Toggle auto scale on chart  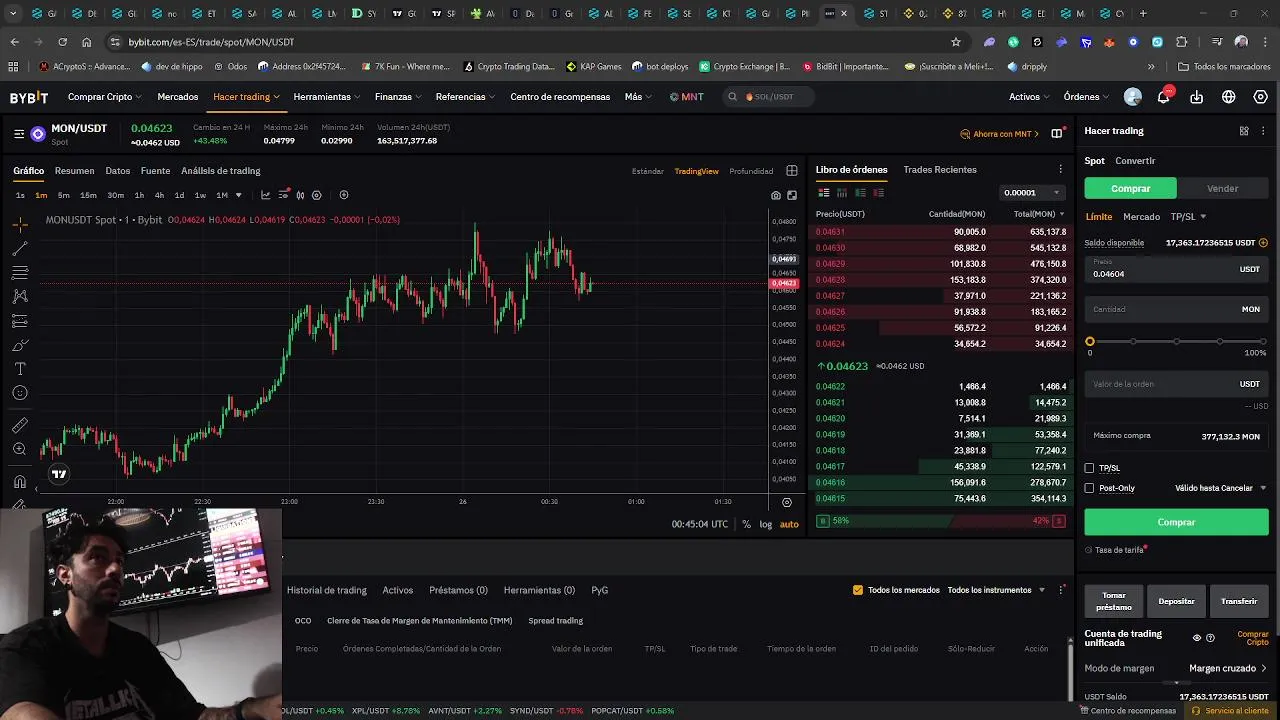[789, 524]
